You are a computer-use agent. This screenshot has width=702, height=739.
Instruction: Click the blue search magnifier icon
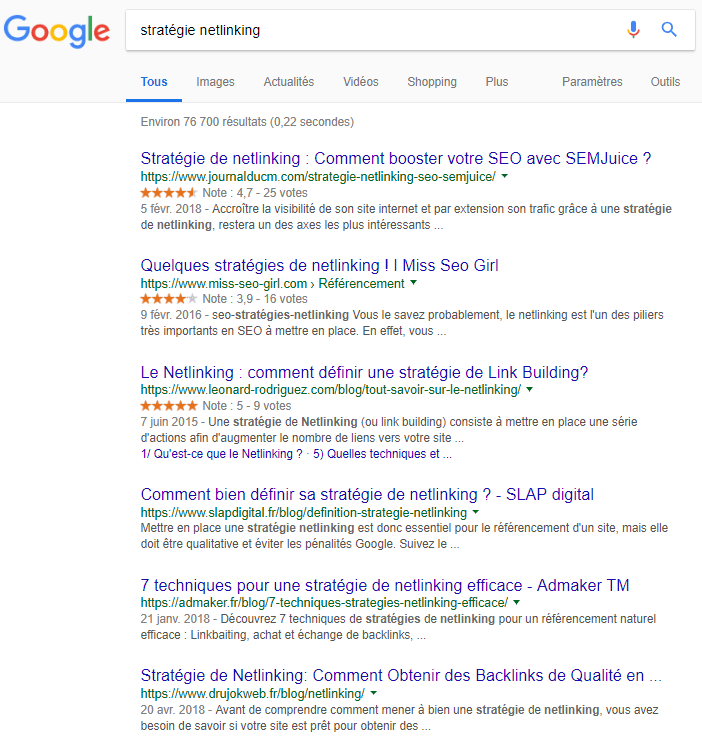(x=669, y=30)
